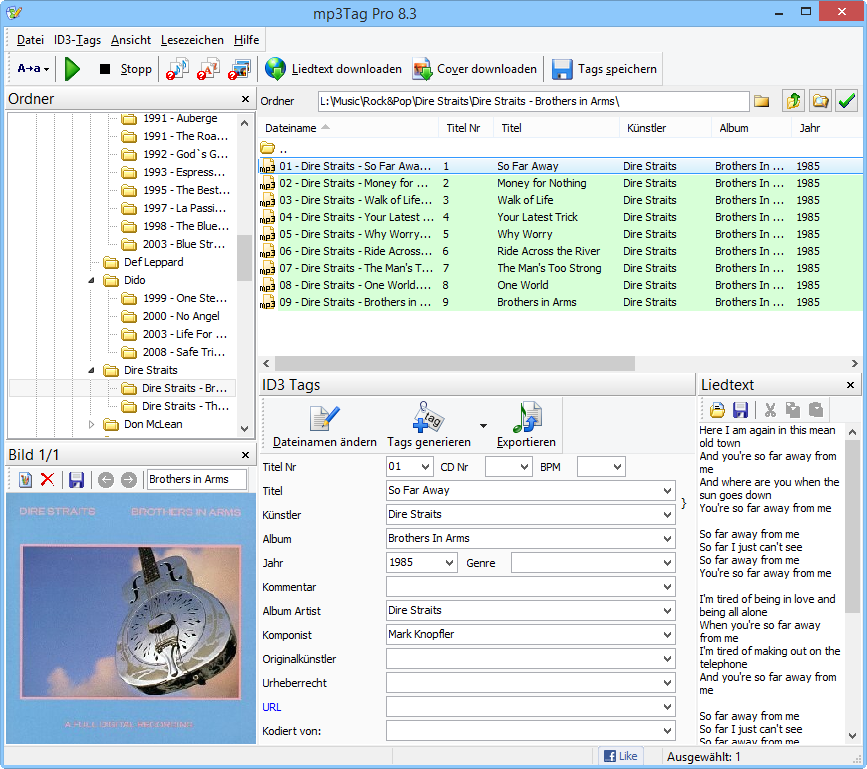The width and height of the screenshot is (867, 769).
Task: Select the Walk of Life track row
Action: click(x=560, y=200)
